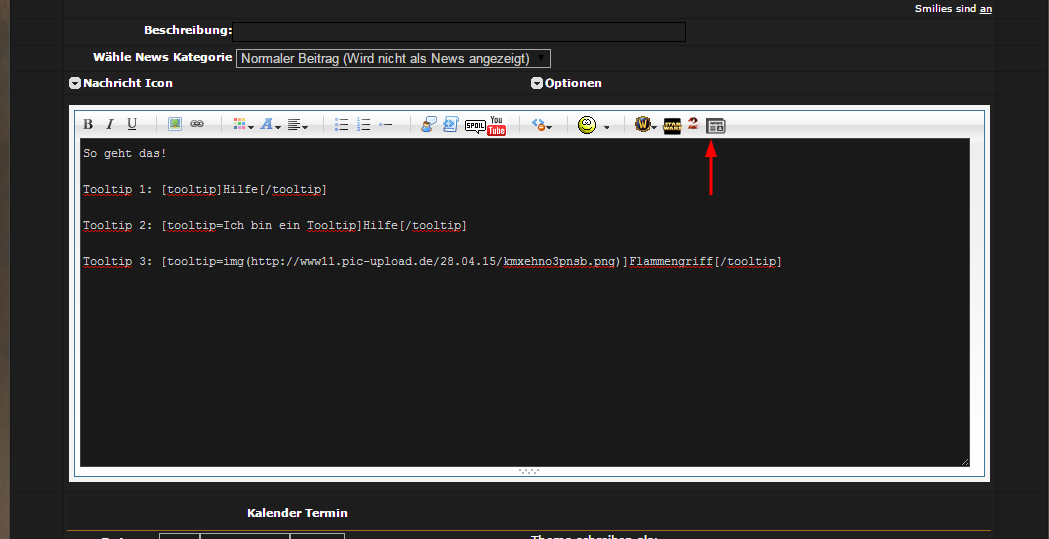1049x539 pixels.
Task: Open the text alignment dropdown
Action: 297,124
